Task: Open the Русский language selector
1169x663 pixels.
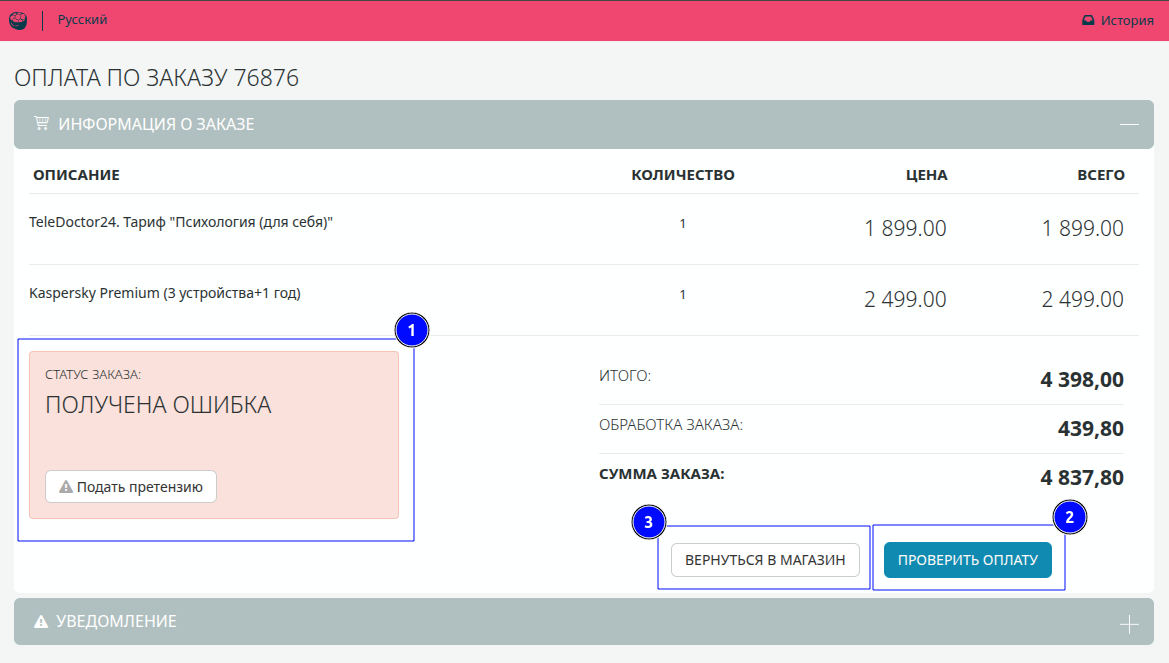Action: tap(83, 20)
